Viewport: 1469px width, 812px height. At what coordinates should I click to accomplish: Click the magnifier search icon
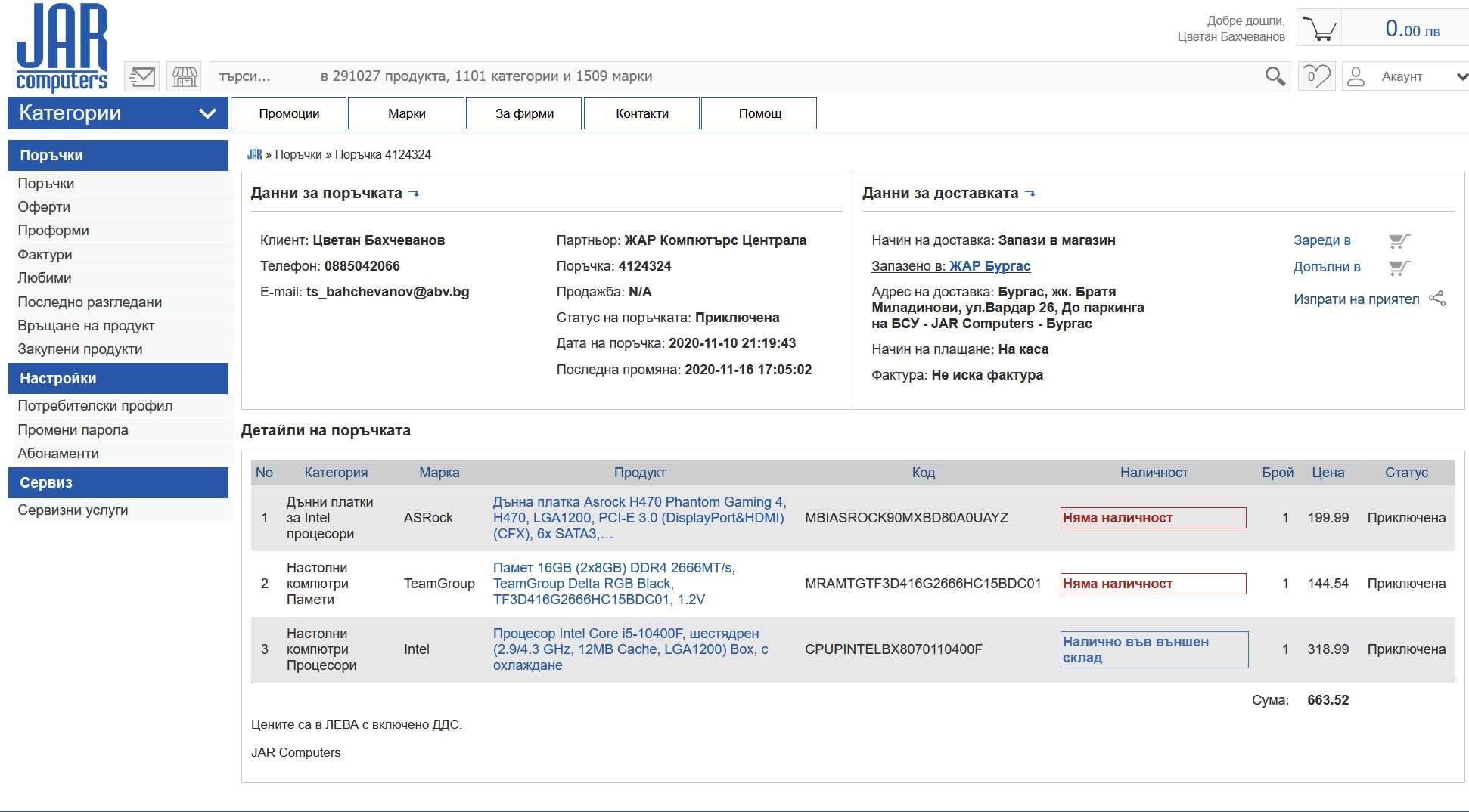[x=1275, y=76]
